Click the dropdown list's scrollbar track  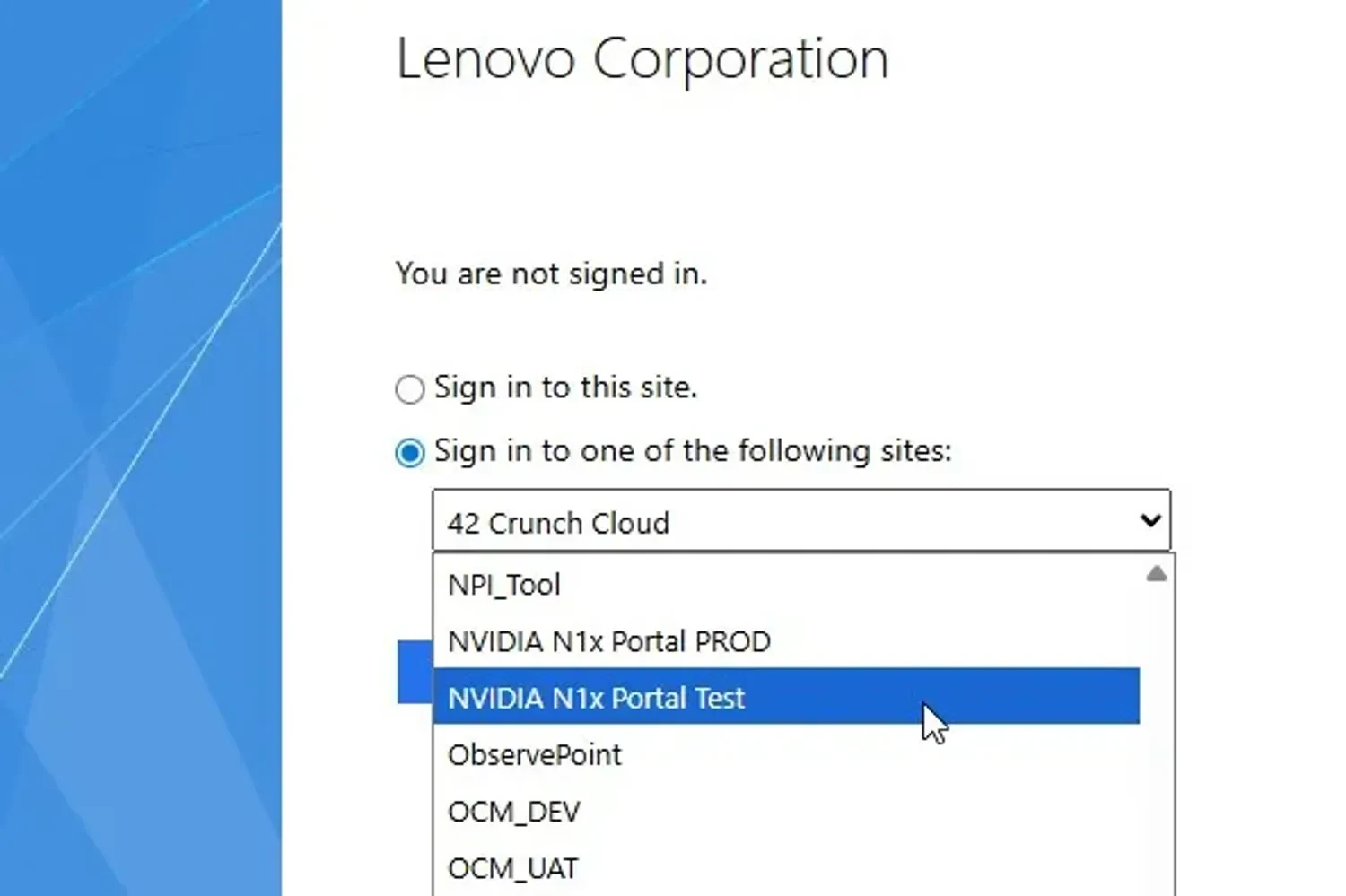pyautogui.click(x=1157, y=735)
